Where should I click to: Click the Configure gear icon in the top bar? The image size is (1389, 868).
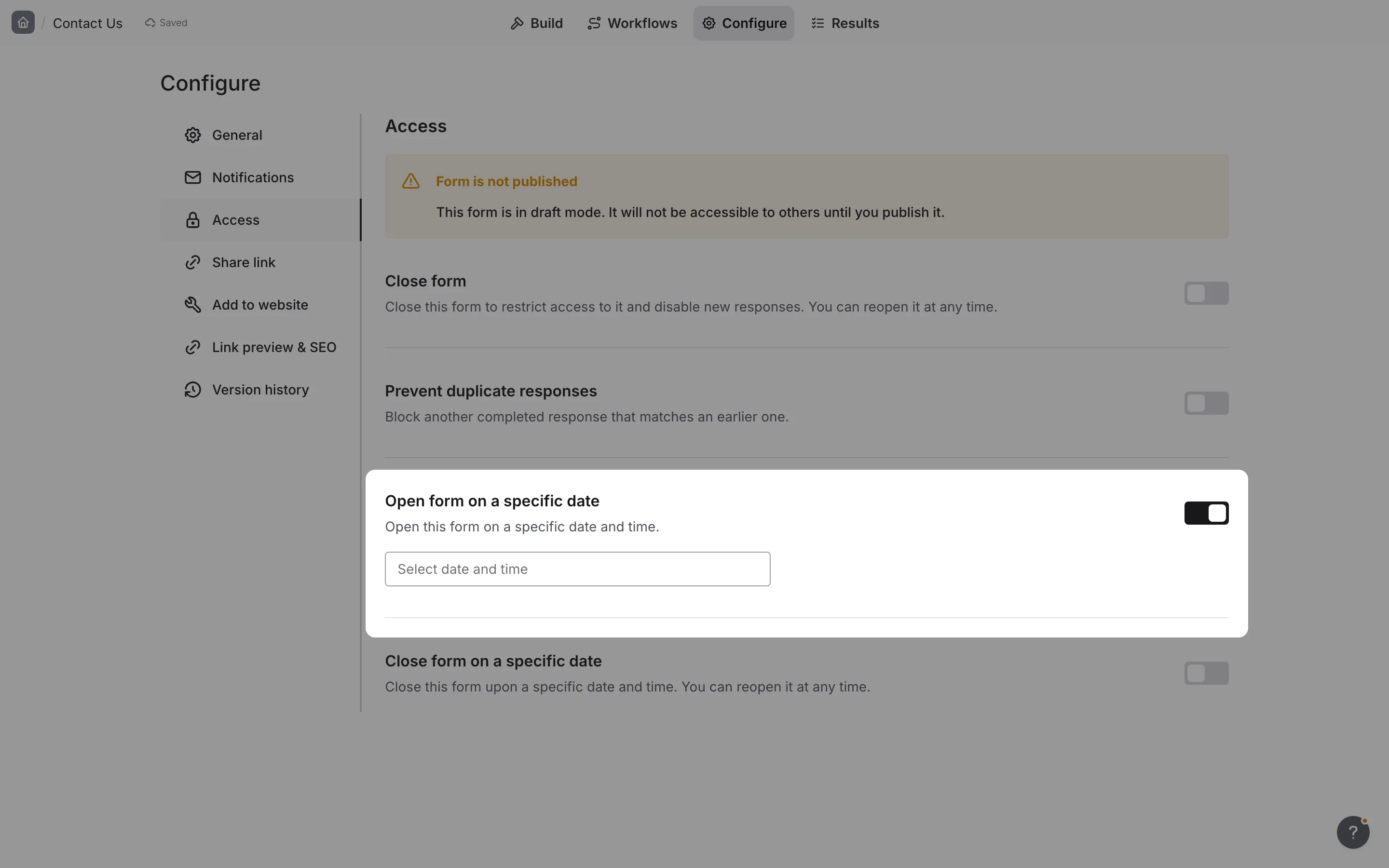pyautogui.click(x=709, y=23)
